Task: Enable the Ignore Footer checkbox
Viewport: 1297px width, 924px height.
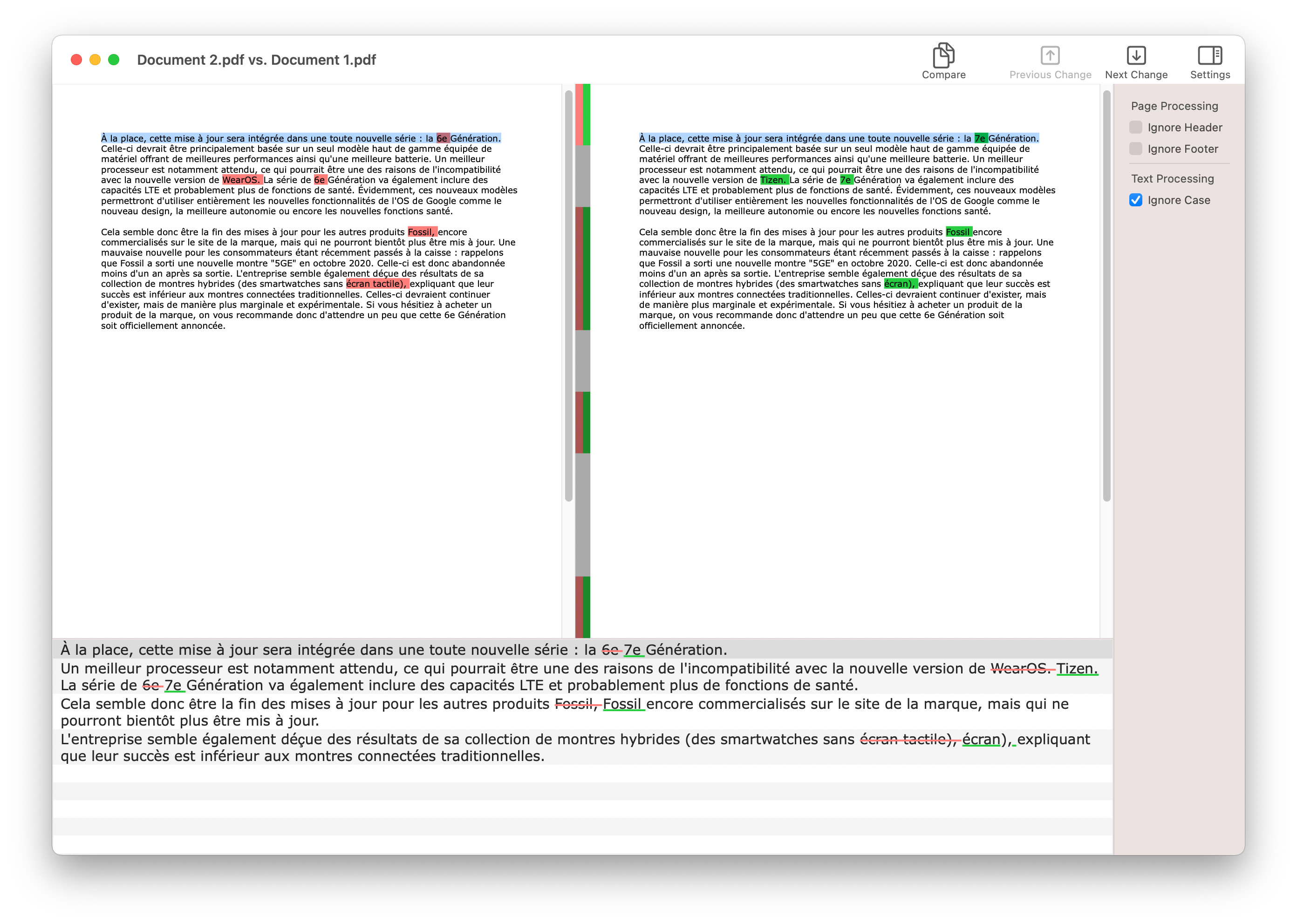Action: [1135, 149]
